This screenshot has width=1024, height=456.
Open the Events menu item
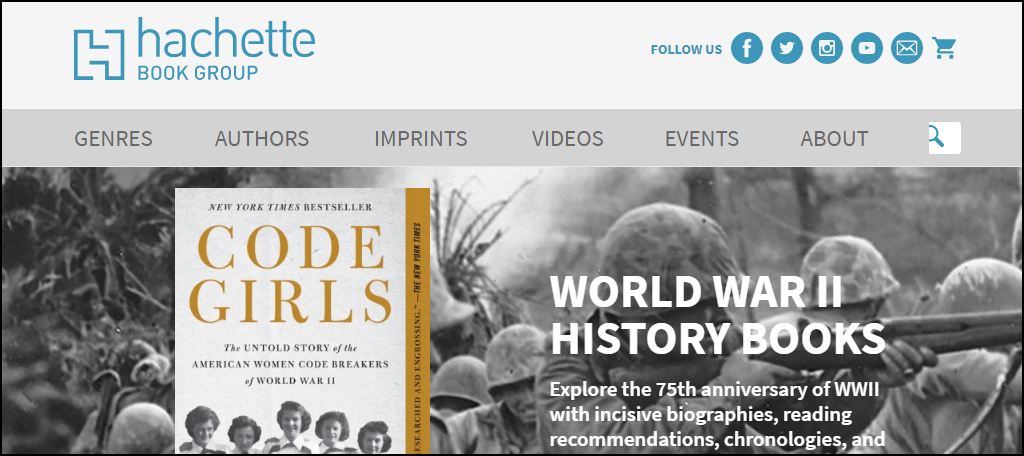point(702,138)
